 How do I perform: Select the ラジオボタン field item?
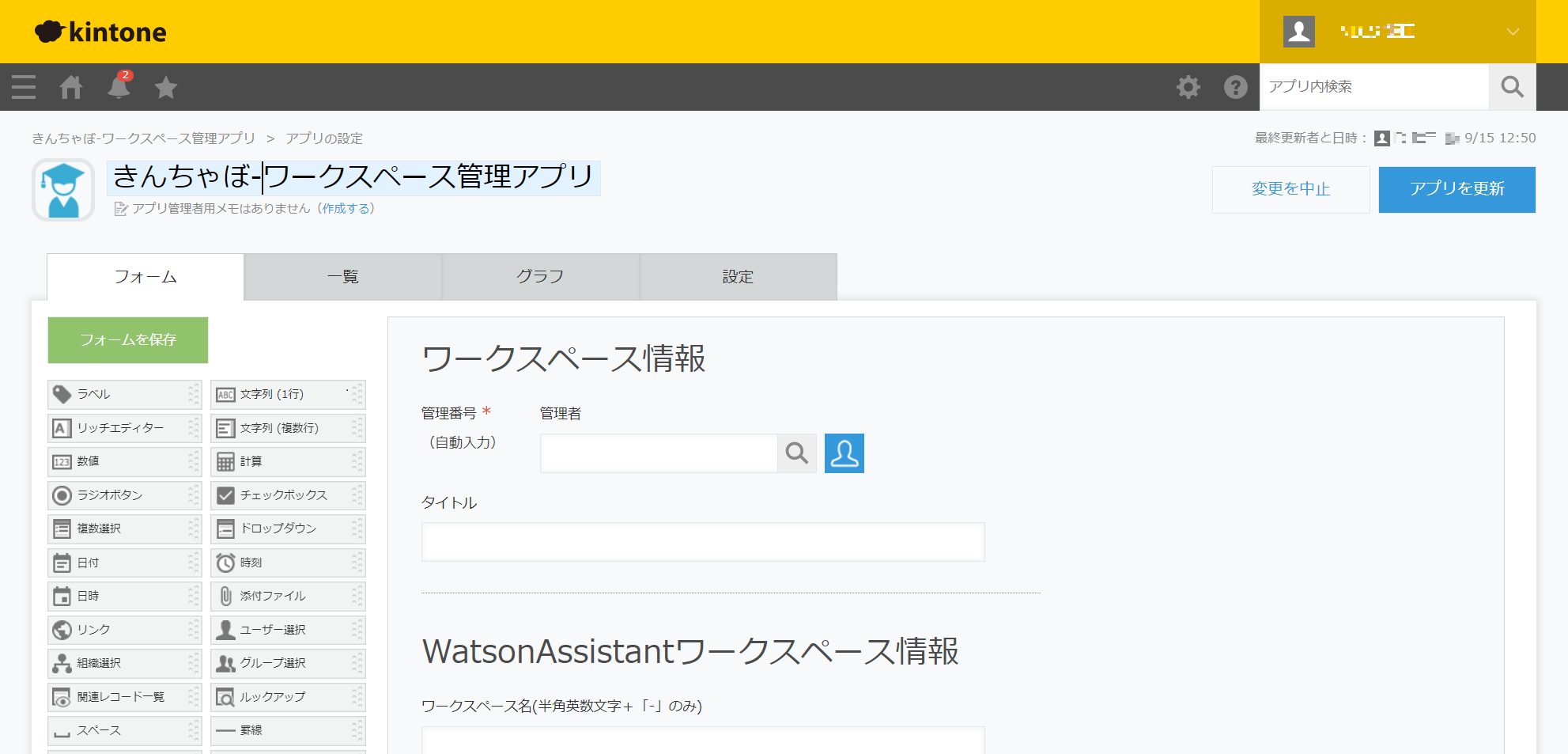[x=124, y=495]
